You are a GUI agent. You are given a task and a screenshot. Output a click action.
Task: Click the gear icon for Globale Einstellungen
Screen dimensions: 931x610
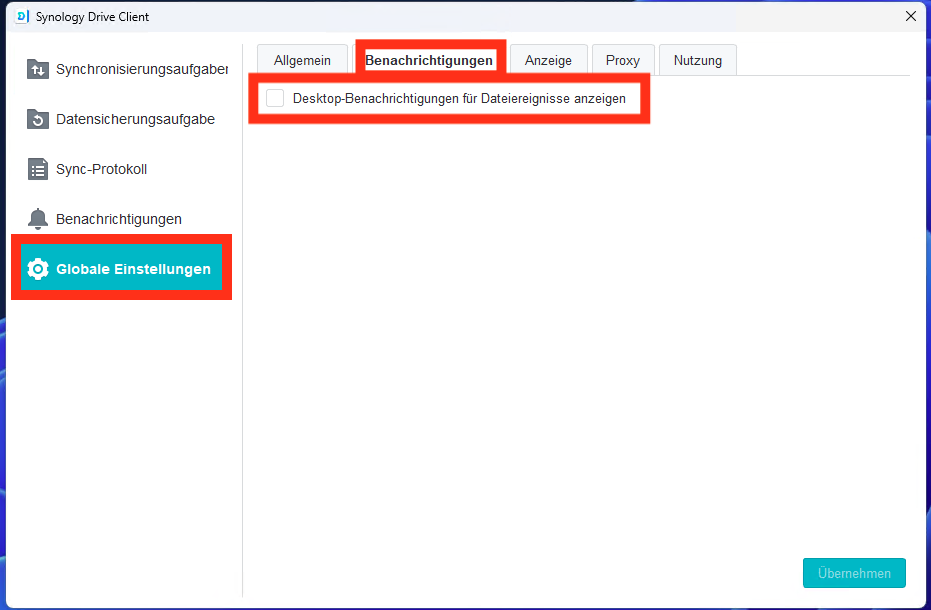[38, 269]
